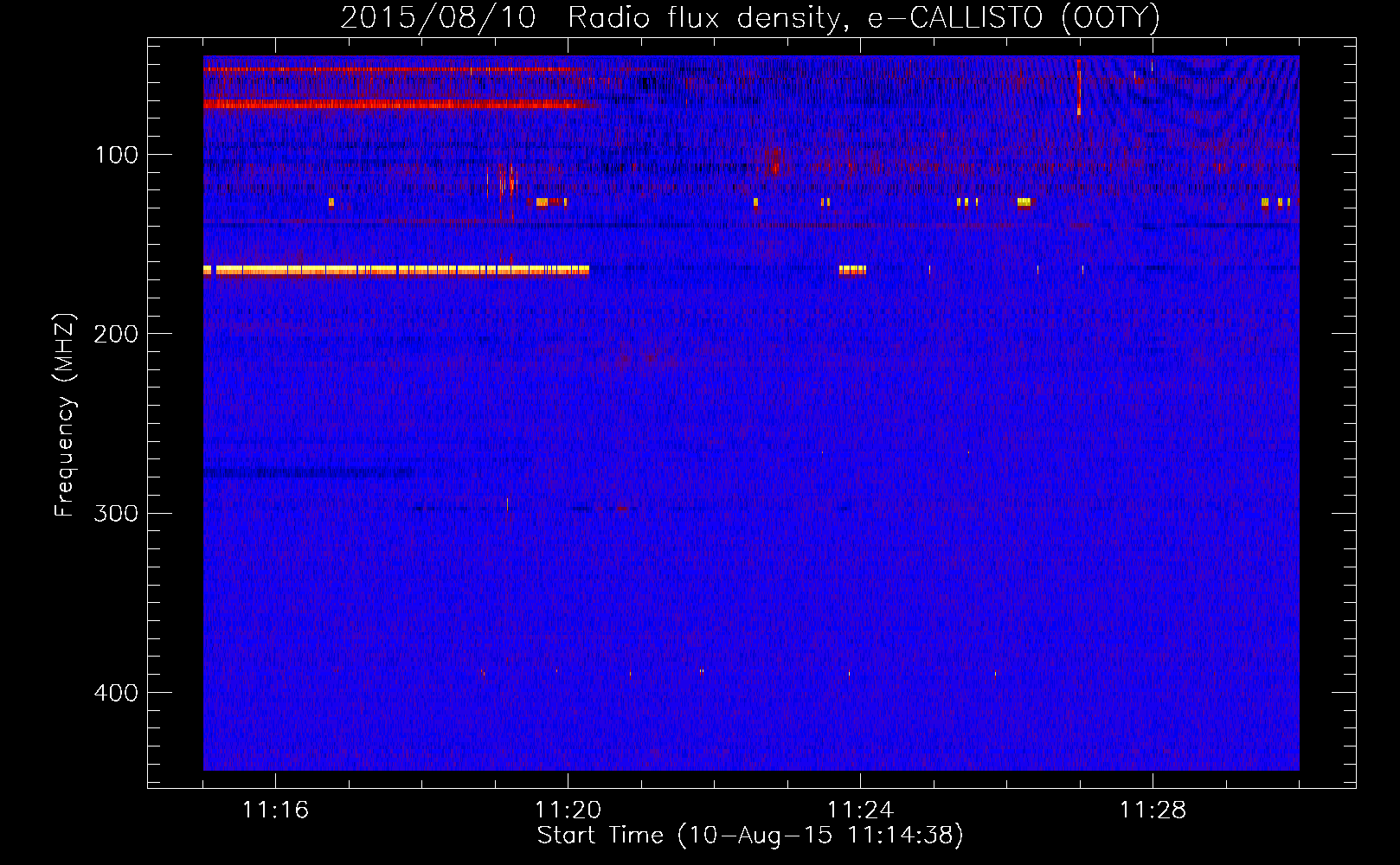Select the 200 frequency tick label
Screen dimensions: 1400x865
click(116, 334)
